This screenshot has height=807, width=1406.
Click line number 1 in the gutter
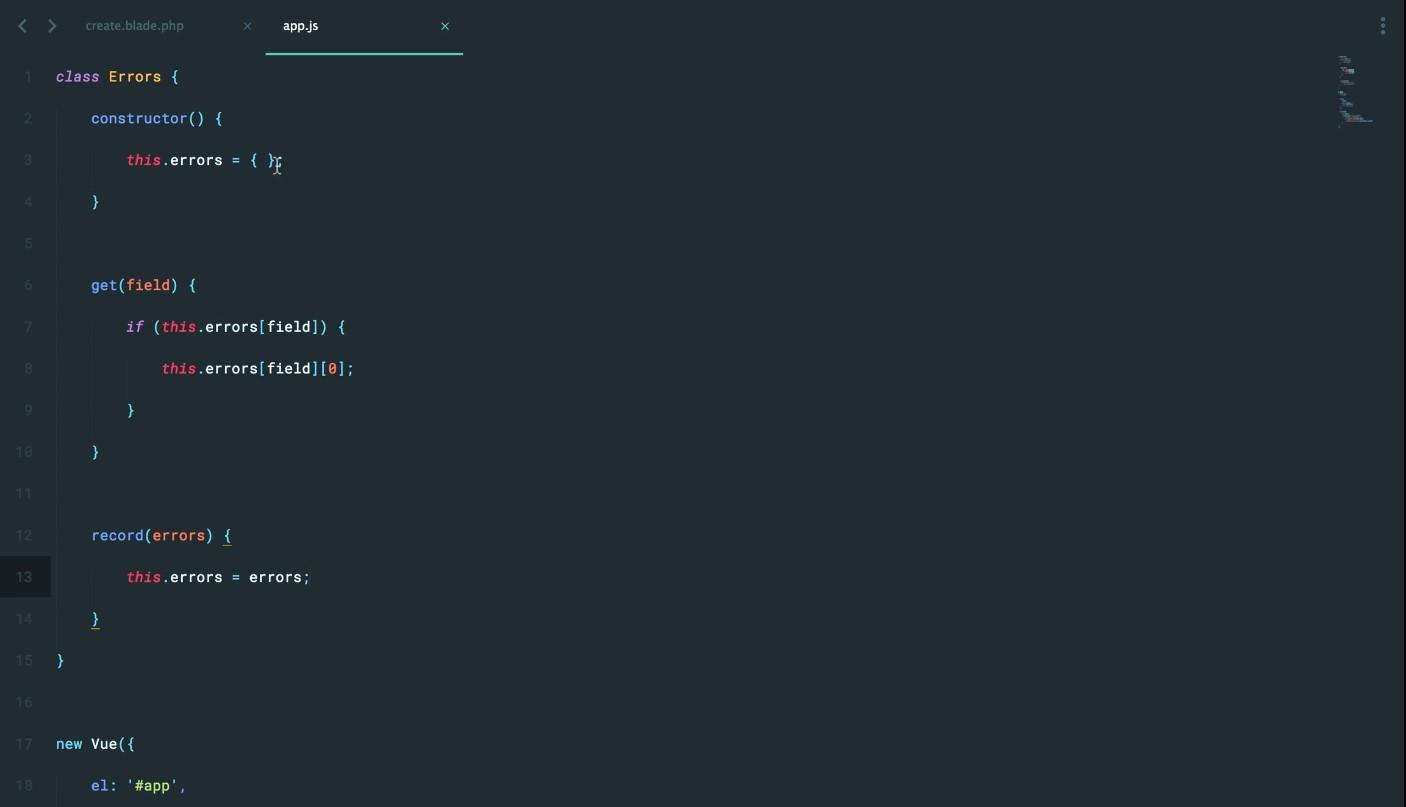point(29,77)
